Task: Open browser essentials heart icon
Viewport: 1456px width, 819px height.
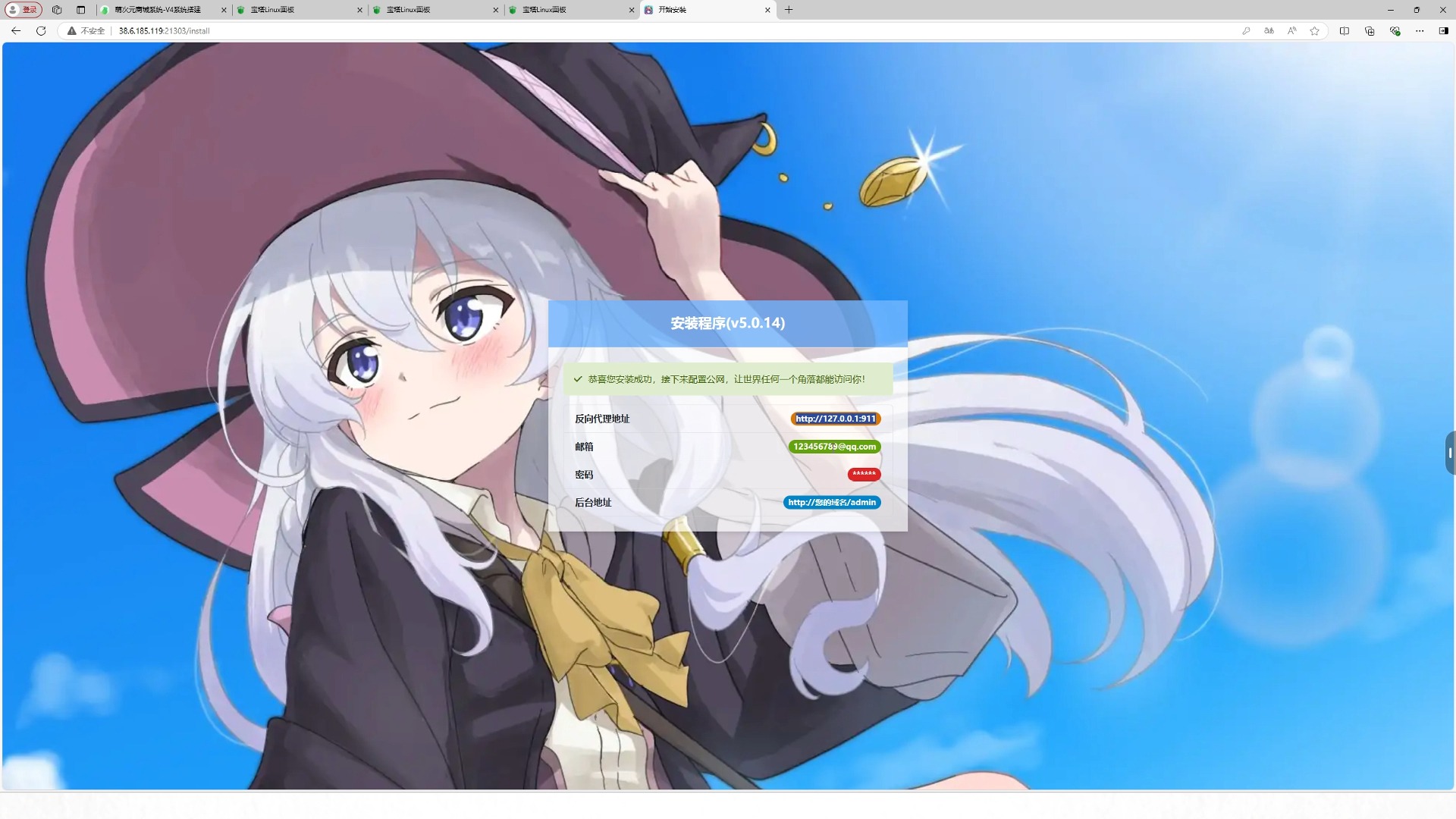Action: [x=1395, y=31]
